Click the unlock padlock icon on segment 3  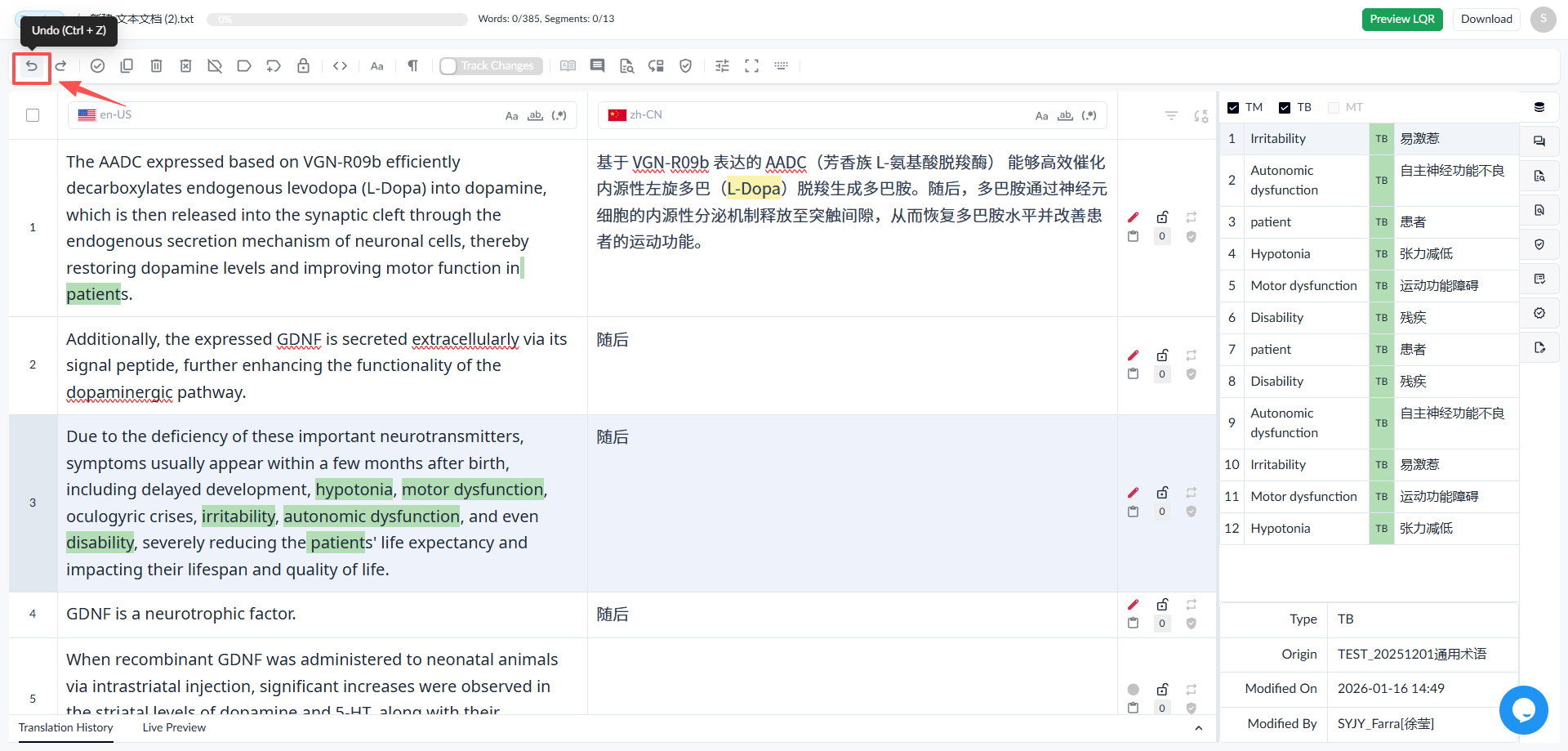click(x=1162, y=493)
